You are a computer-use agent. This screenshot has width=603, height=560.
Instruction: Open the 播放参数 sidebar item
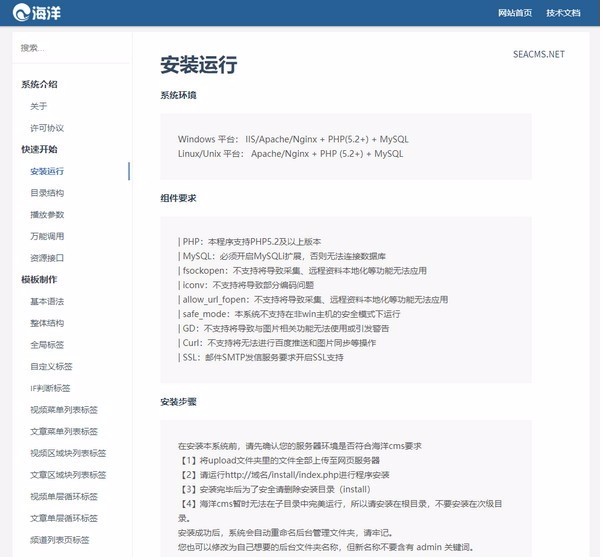coord(47,215)
